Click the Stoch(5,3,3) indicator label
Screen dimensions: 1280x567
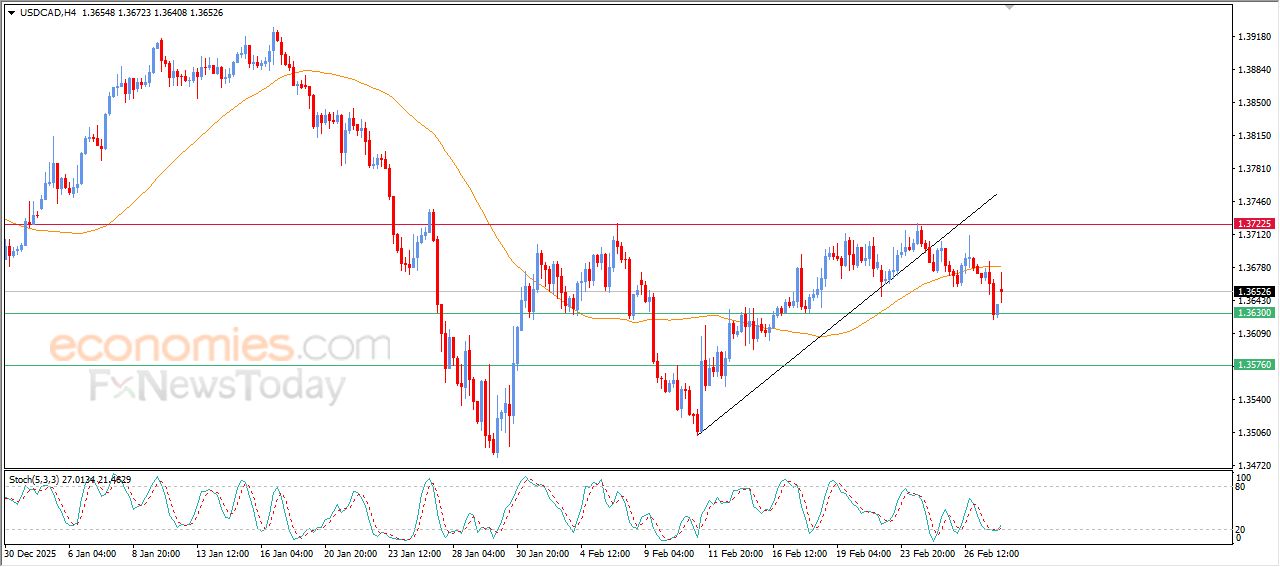[x=70, y=480]
